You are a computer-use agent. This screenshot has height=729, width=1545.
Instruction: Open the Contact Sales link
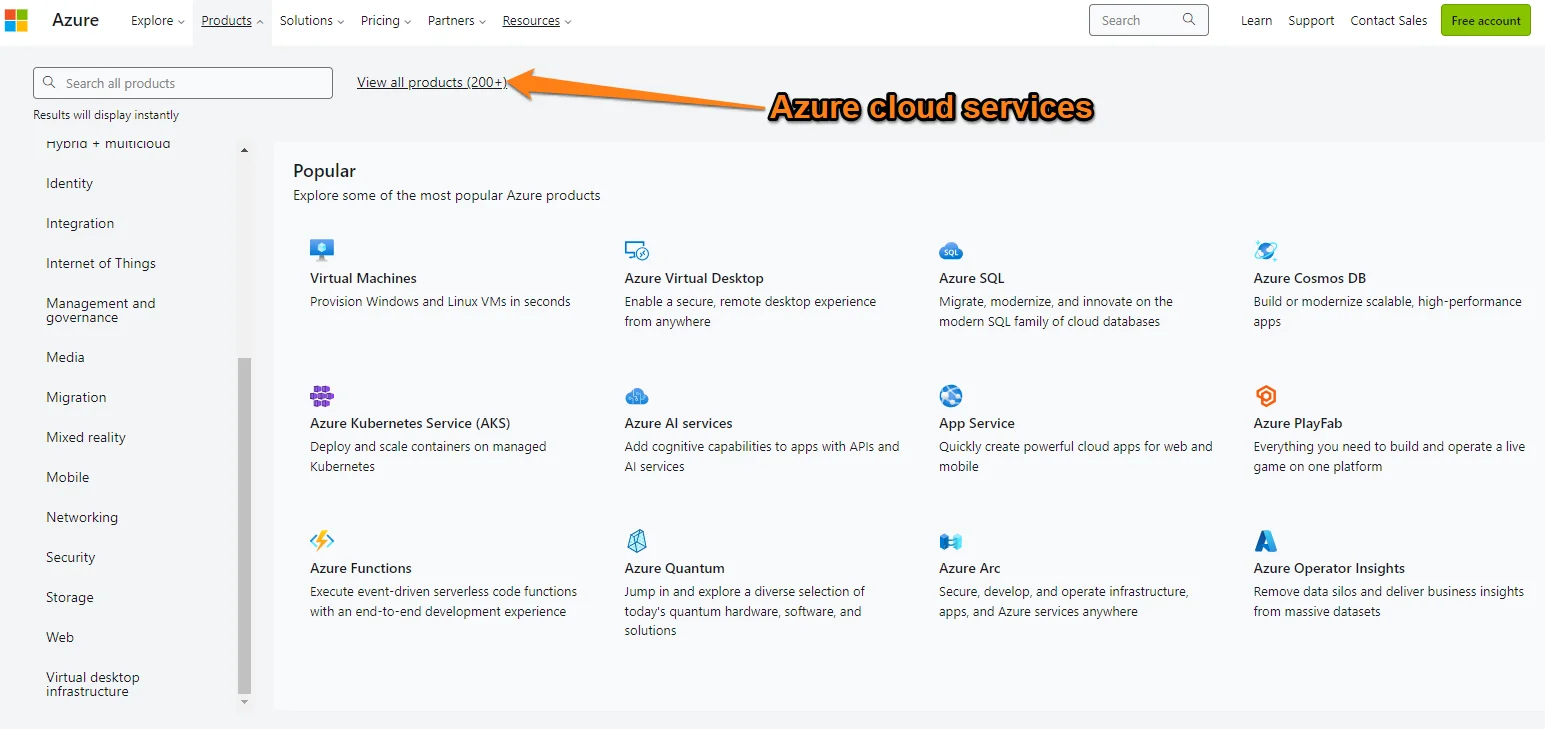click(1389, 21)
